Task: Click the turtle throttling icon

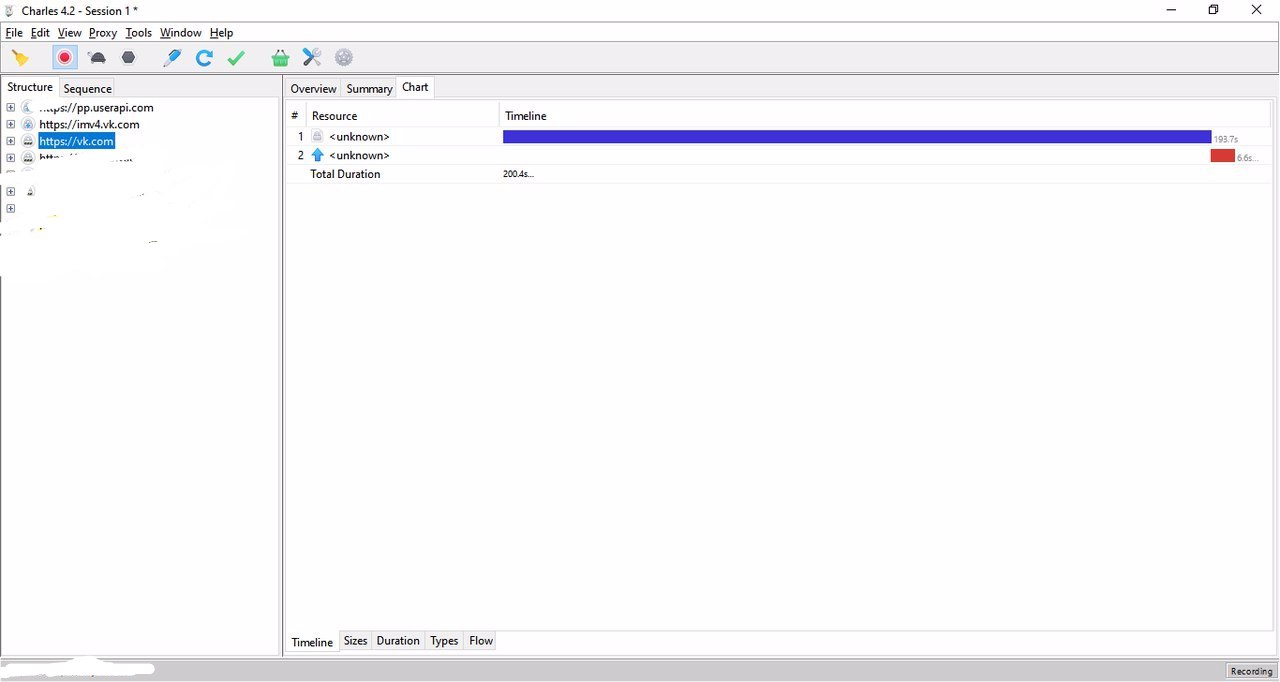Action: (97, 58)
